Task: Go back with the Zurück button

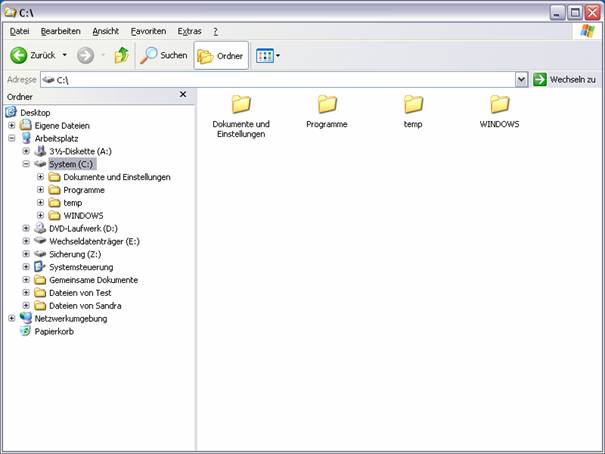Action: 32,56
